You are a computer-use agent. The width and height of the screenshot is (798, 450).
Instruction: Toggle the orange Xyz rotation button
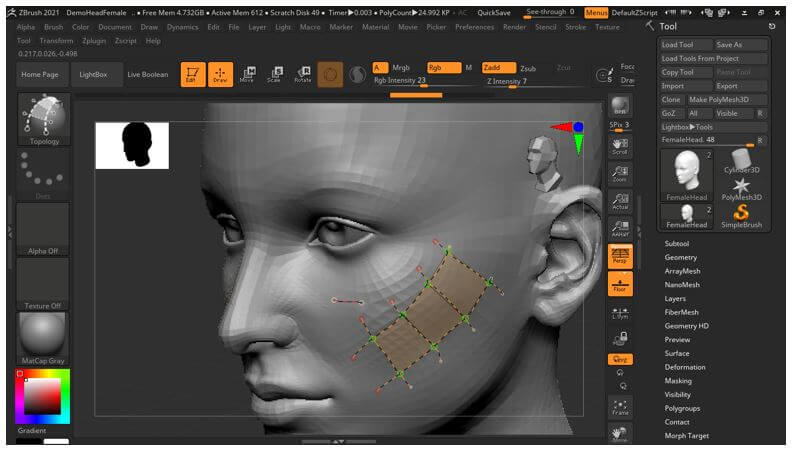pos(620,359)
